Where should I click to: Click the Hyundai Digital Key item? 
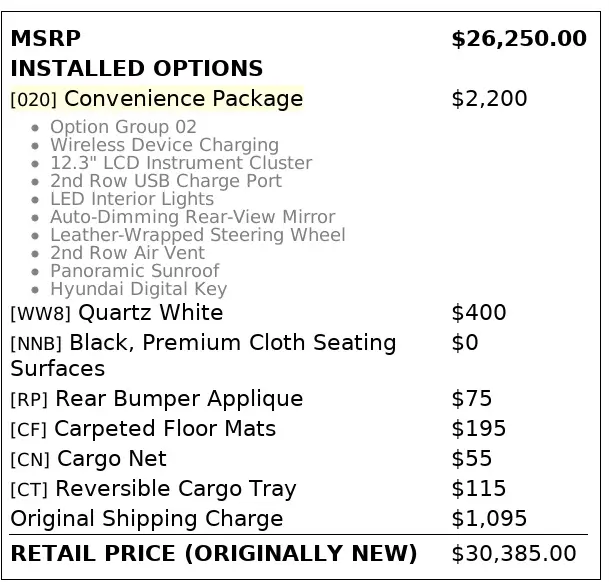click(138, 289)
